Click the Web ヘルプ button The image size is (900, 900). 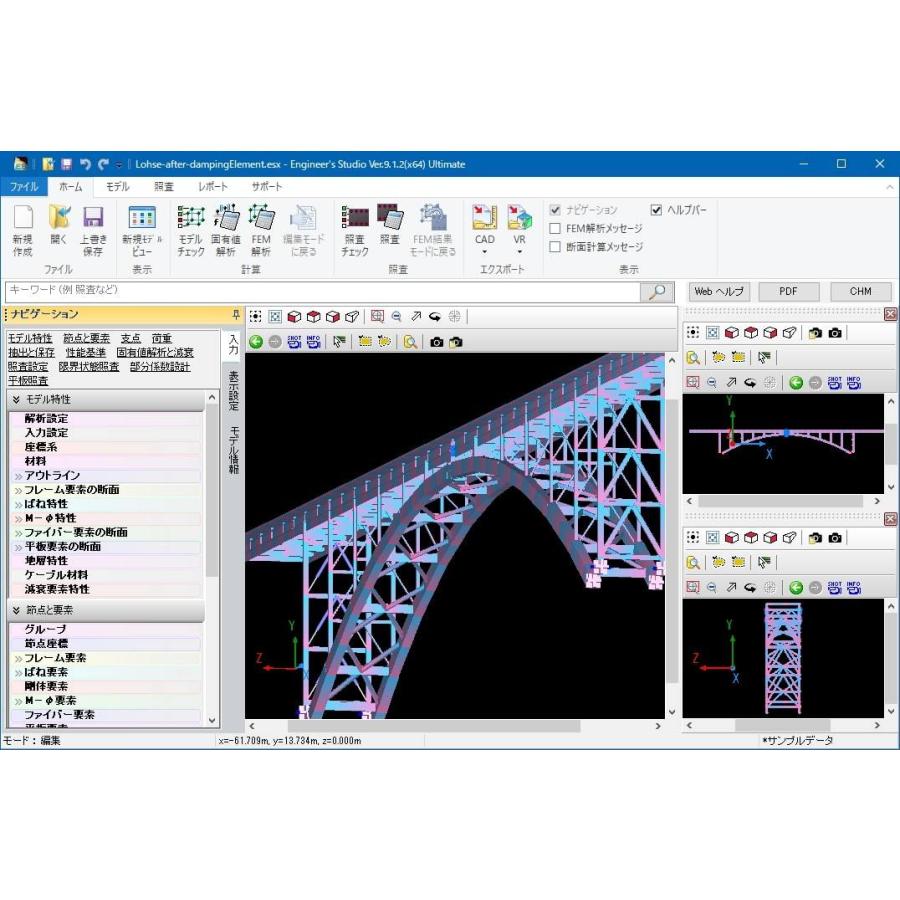point(719,292)
